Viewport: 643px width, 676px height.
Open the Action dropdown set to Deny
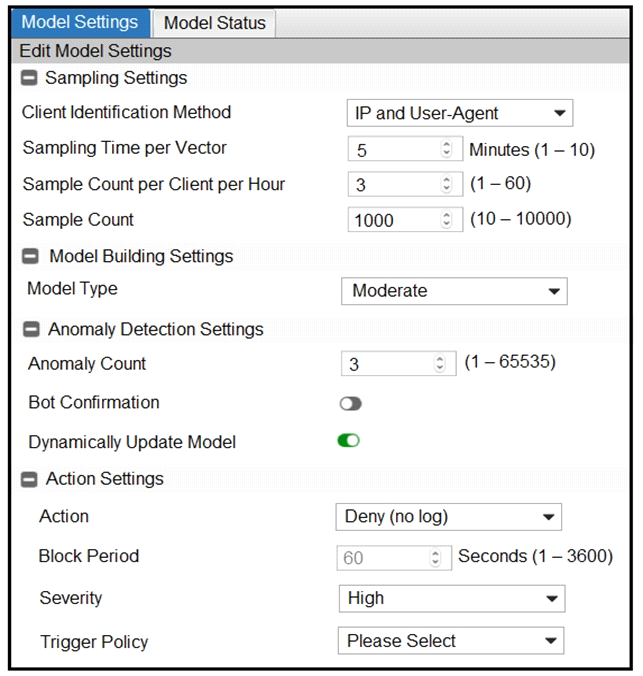pyautogui.click(x=448, y=517)
